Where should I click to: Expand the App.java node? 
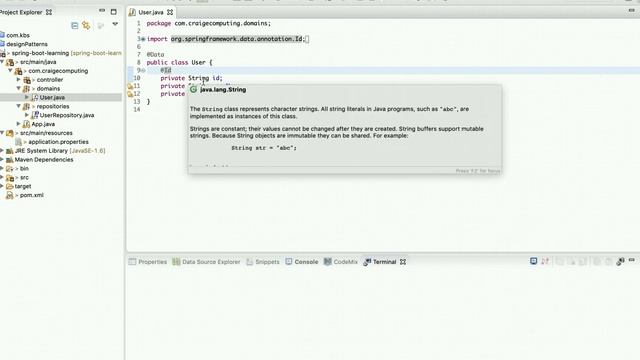pyautogui.click(x=18, y=124)
